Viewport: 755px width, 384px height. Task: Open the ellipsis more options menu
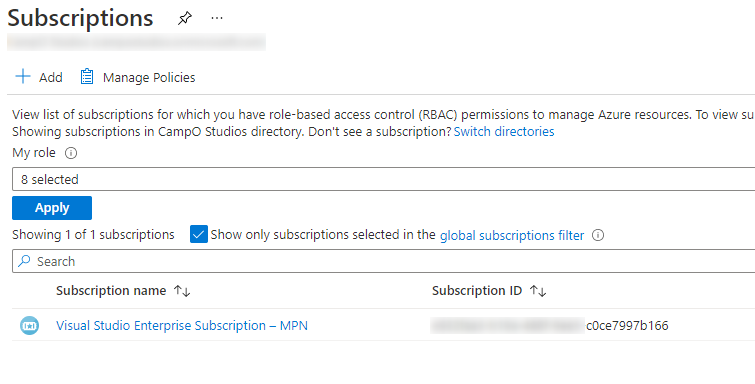click(x=217, y=18)
